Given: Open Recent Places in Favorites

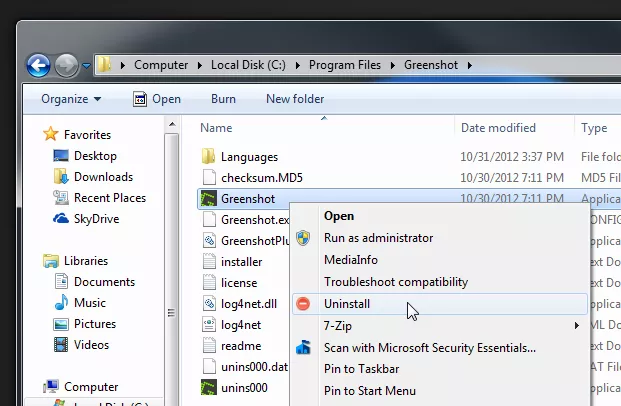Looking at the screenshot, I should tap(110, 198).
